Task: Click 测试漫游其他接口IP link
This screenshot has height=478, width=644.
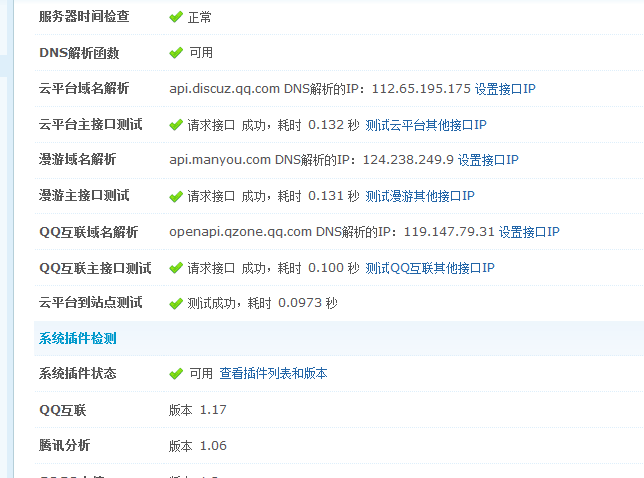Action: point(420,196)
